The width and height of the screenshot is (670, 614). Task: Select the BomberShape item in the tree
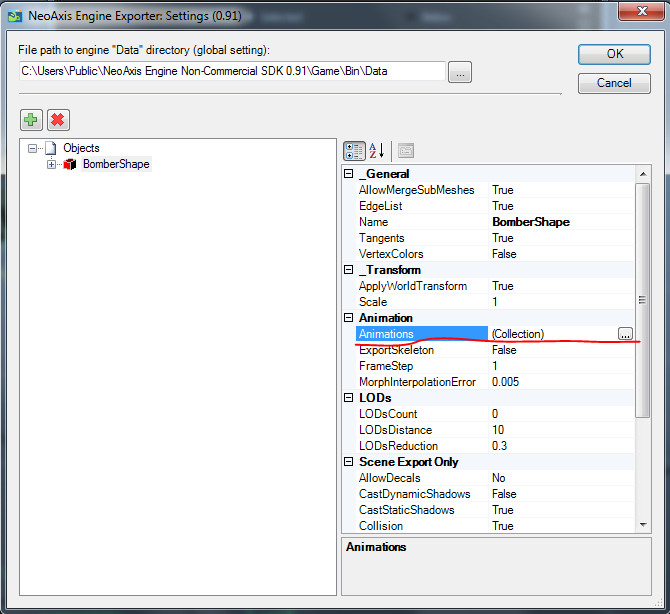pos(116,164)
